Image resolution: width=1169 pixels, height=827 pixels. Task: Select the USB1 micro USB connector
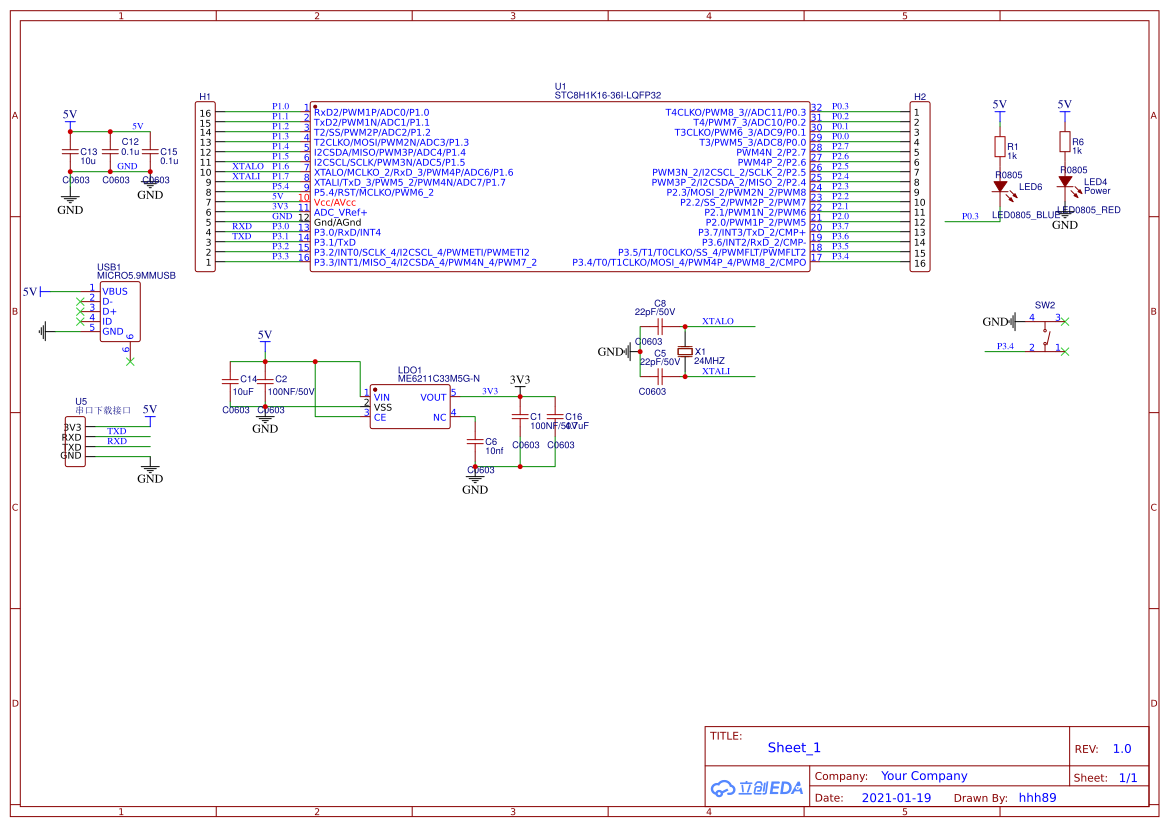pyautogui.click(x=119, y=311)
